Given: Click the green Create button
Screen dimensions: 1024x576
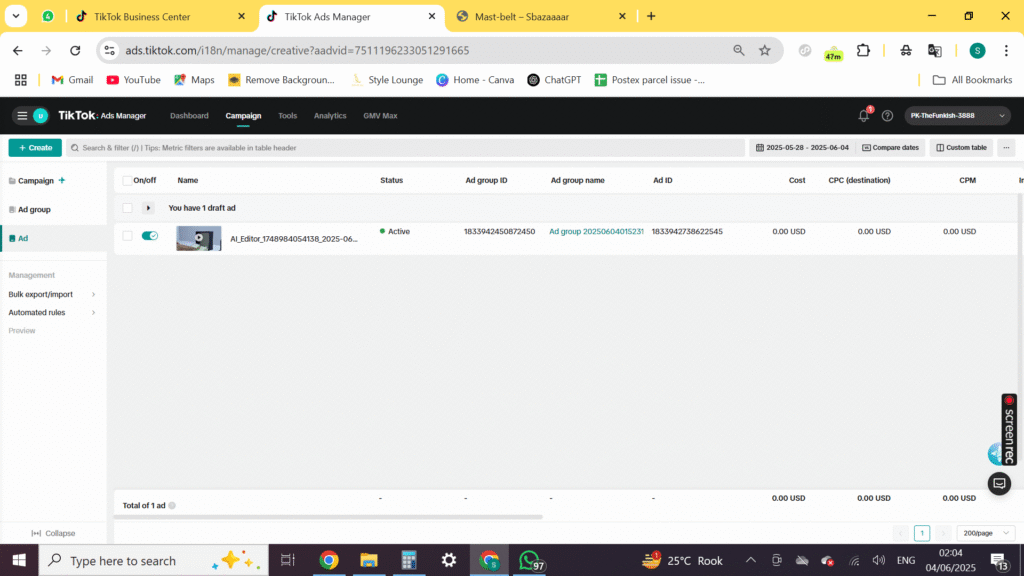Looking at the screenshot, I should pyautogui.click(x=35, y=148).
